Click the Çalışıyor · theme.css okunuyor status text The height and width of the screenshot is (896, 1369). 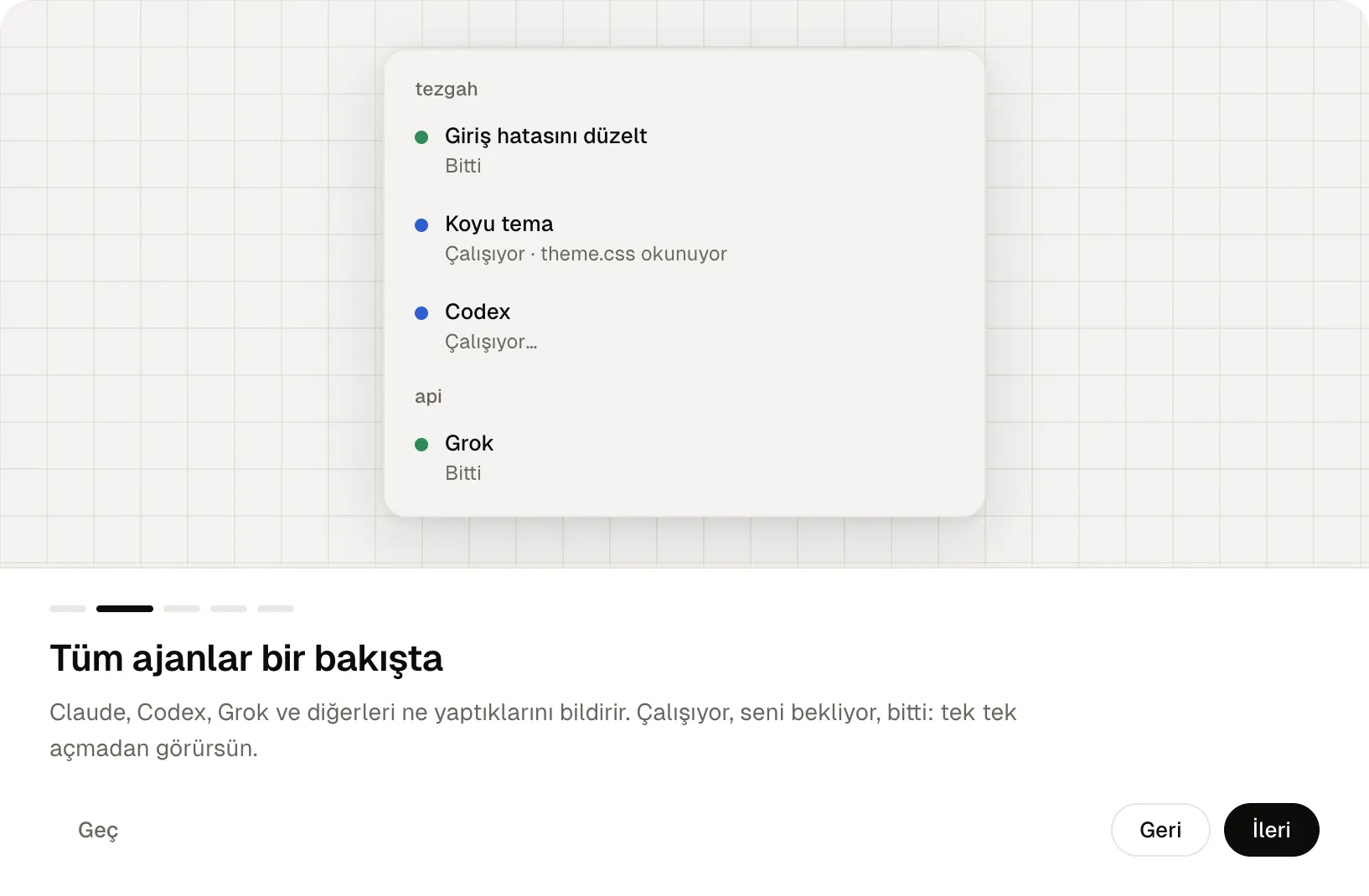[x=586, y=254]
